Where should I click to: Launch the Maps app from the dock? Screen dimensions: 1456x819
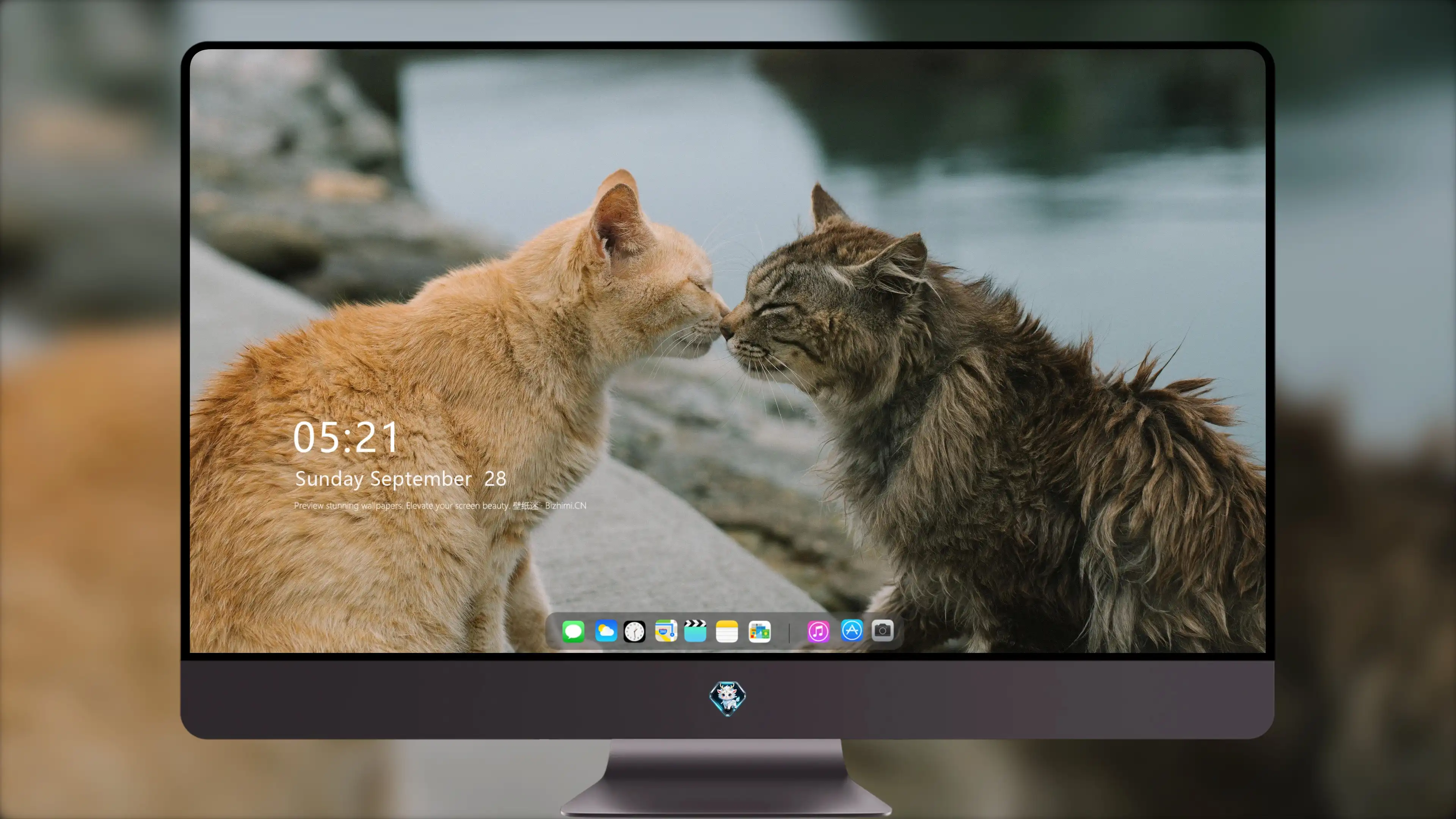[x=666, y=631]
